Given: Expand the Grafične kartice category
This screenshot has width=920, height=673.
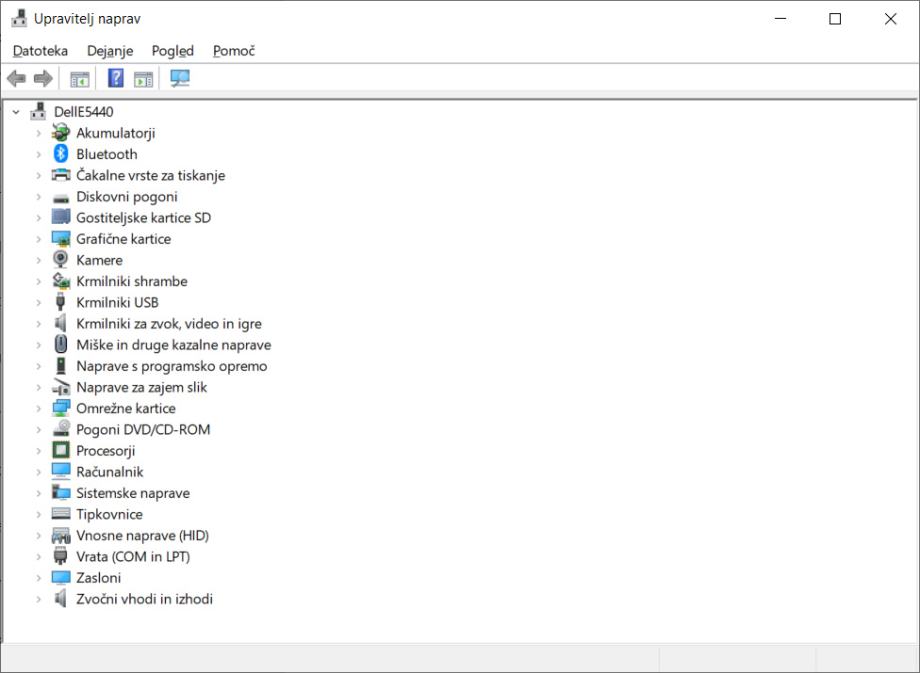Looking at the screenshot, I should [x=38, y=239].
